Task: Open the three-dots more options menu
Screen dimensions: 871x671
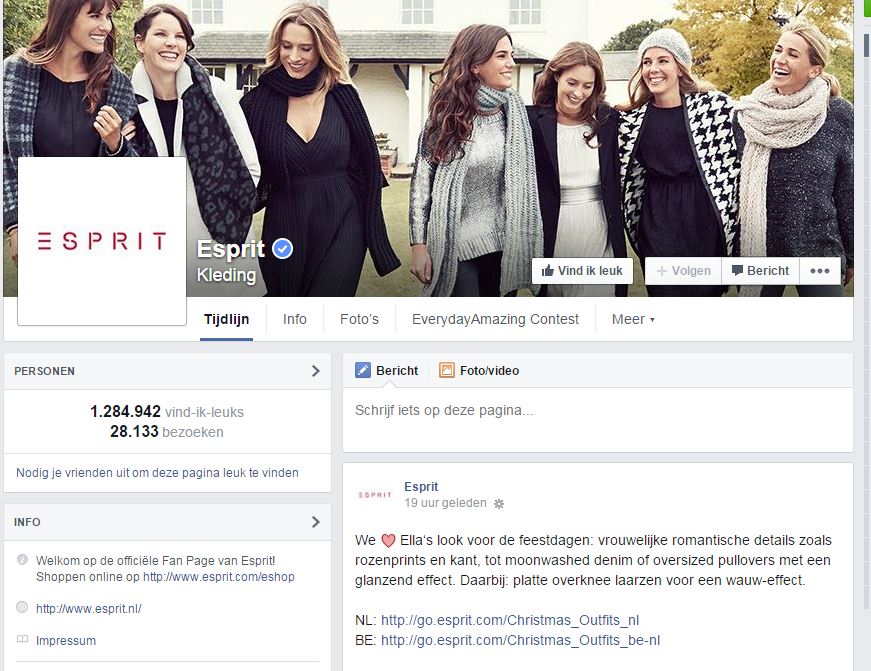Action: coord(820,271)
